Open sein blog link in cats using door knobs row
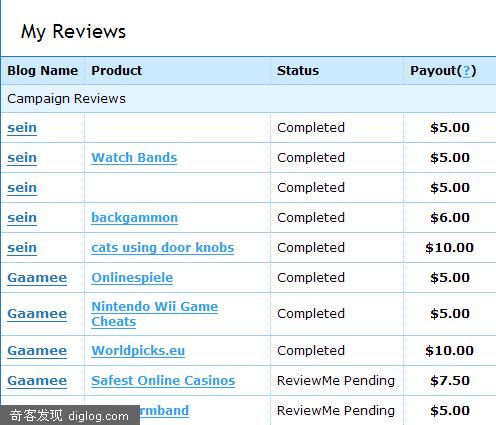The image size is (496, 425). click(x=22, y=248)
